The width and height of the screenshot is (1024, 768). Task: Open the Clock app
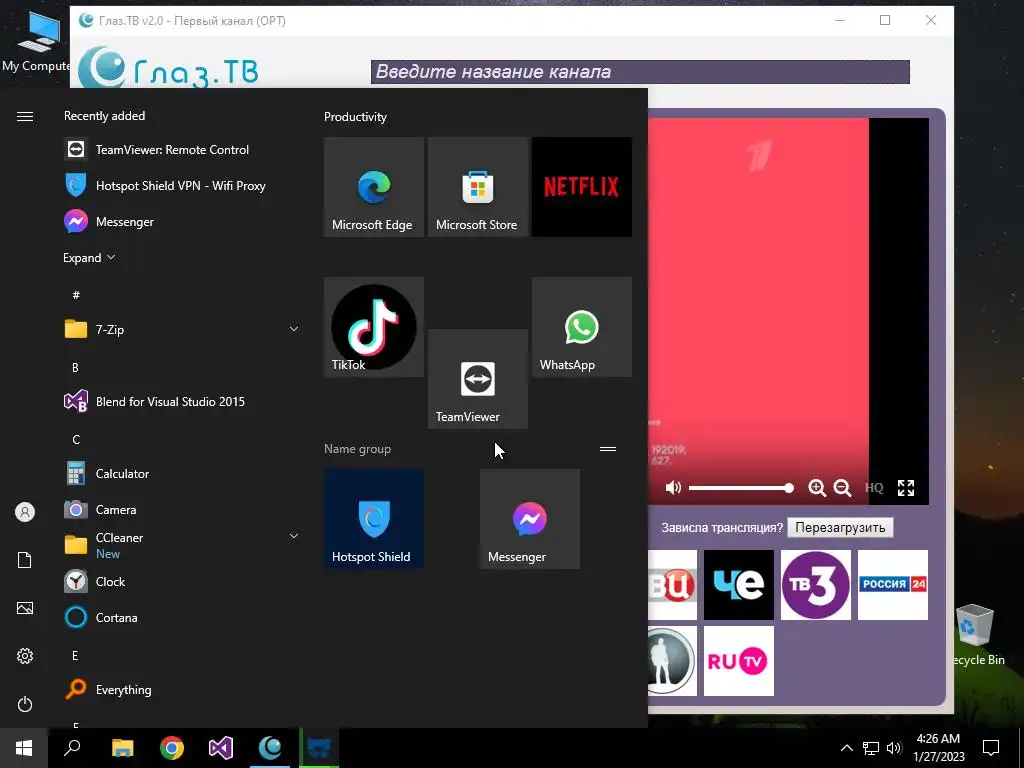[182, 581]
